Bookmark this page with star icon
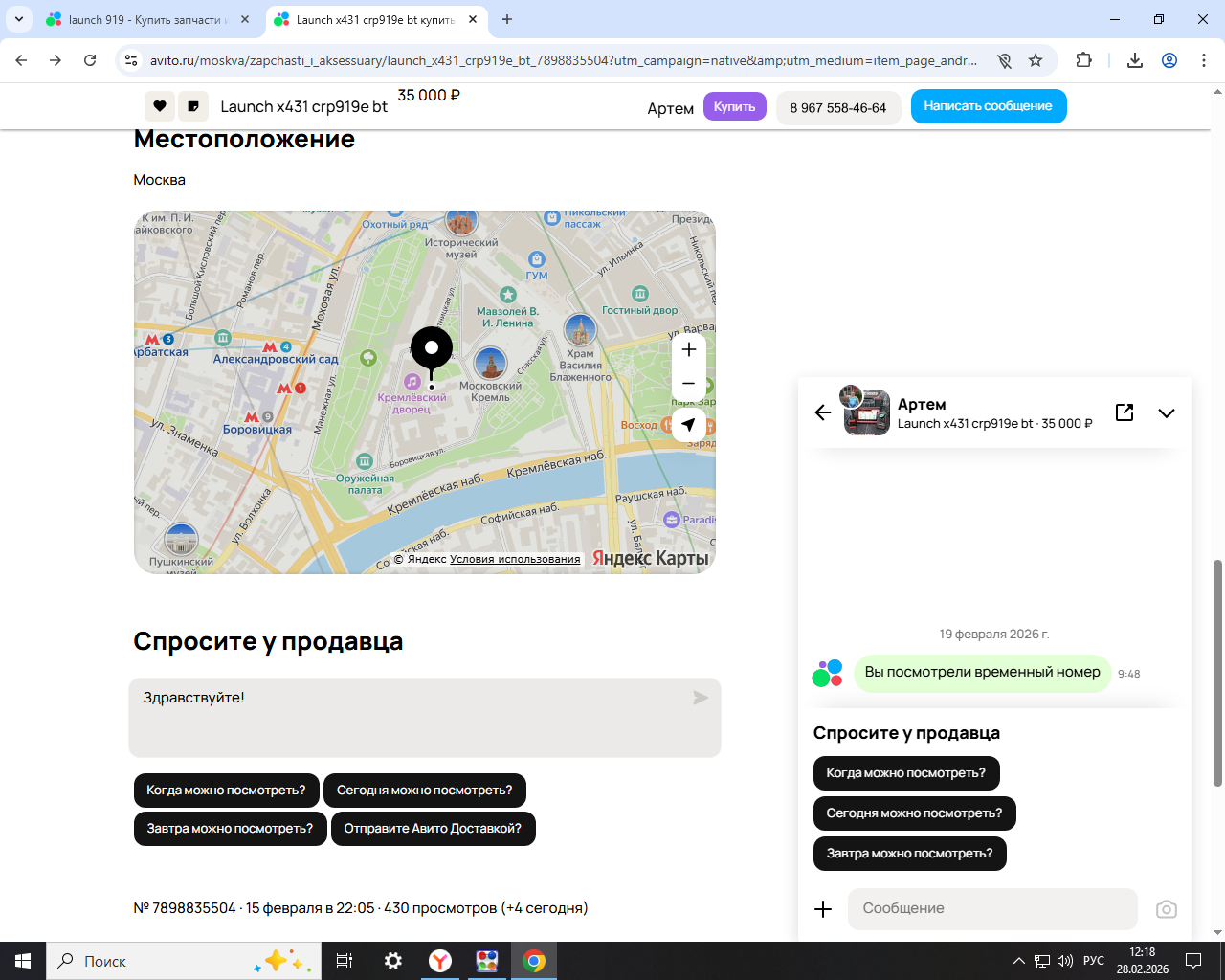 (1036, 60)
